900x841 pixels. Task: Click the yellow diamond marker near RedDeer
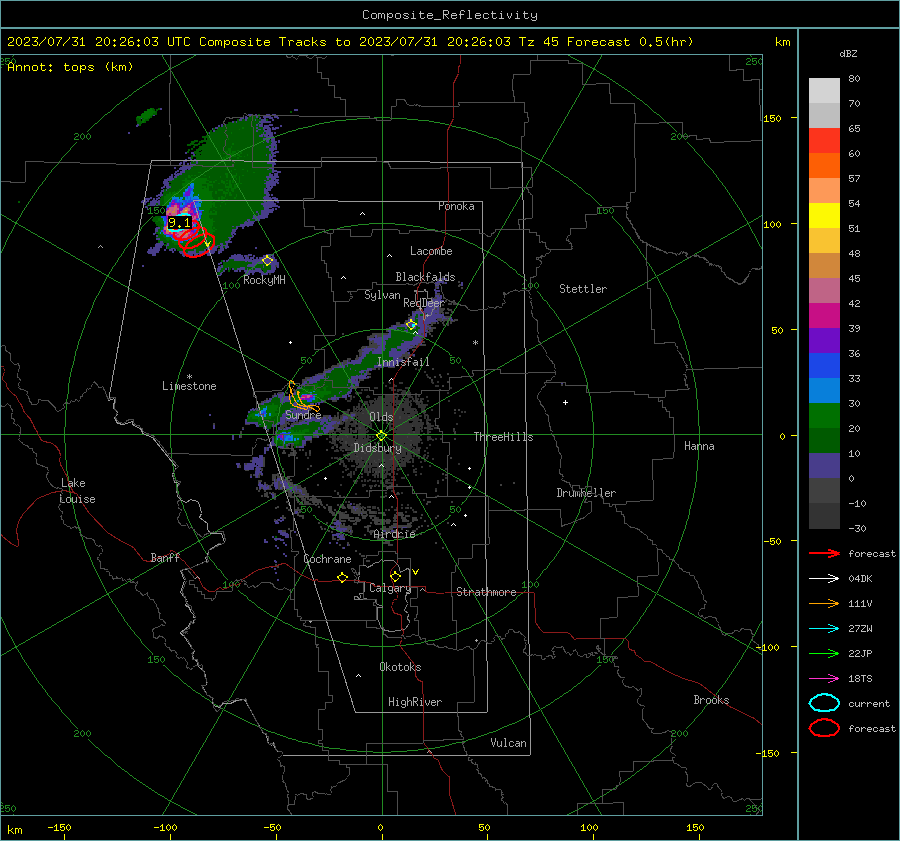tap(411, 325)
